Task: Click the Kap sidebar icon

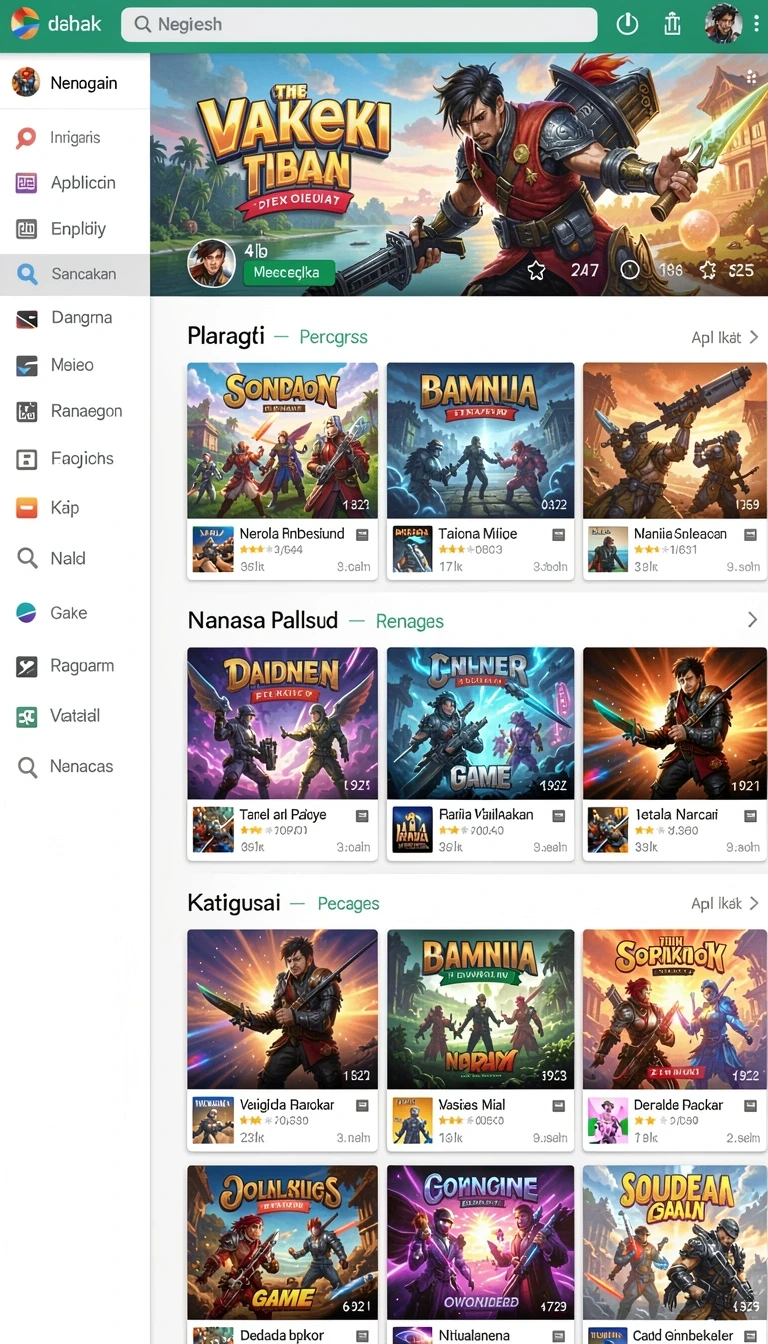Action: (27, 508)
